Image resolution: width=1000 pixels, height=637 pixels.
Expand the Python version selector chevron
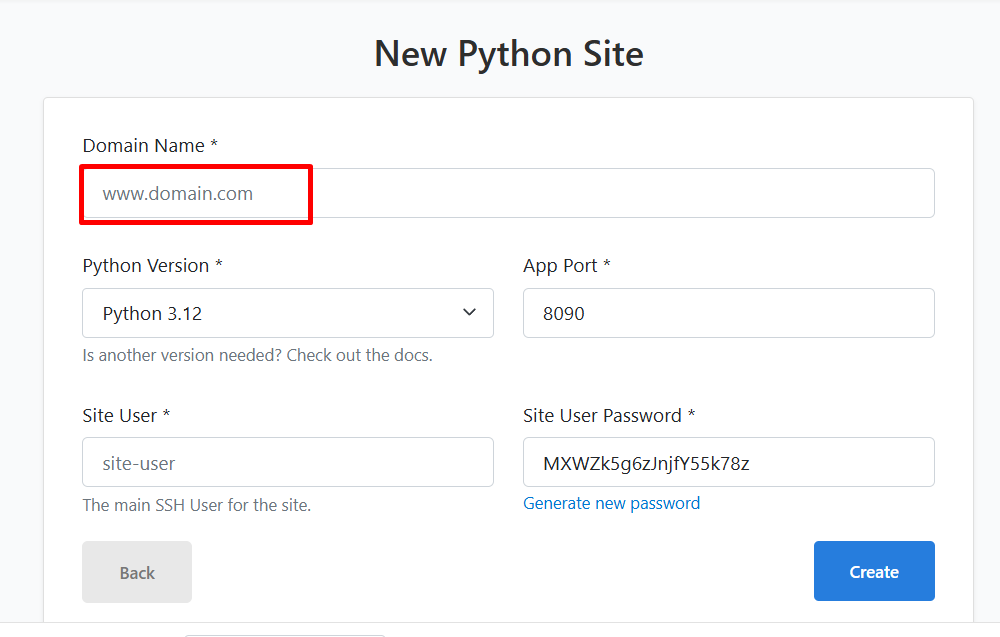pyautogui.click(x=468, y=313)
